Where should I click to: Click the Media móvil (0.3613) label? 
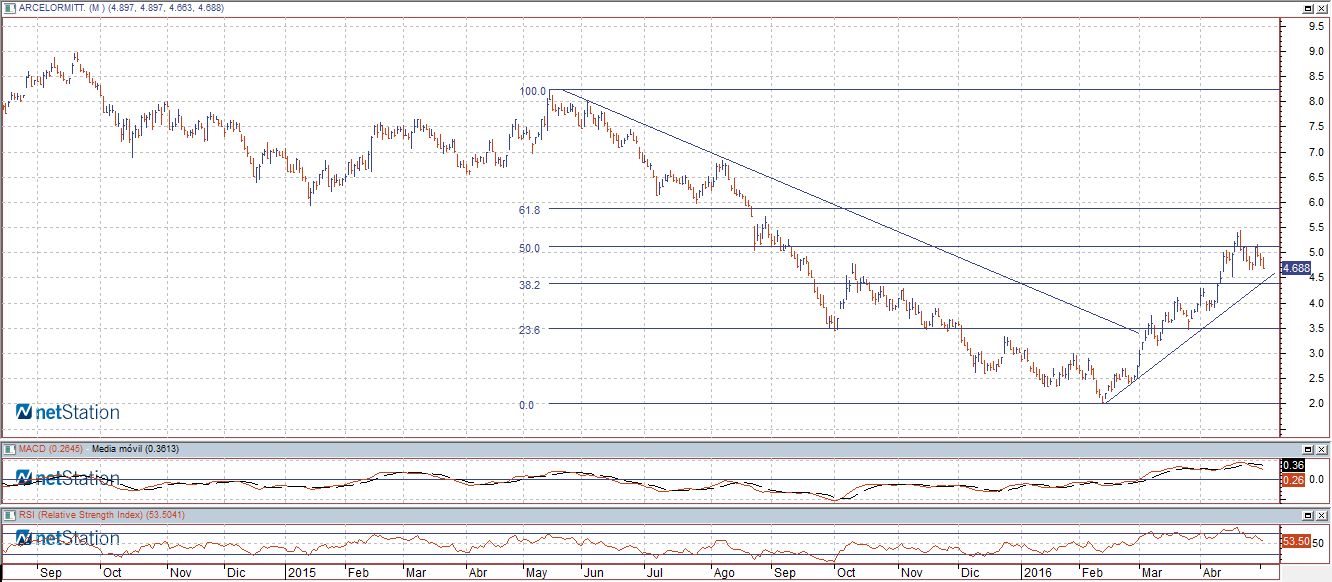[135, 449]
